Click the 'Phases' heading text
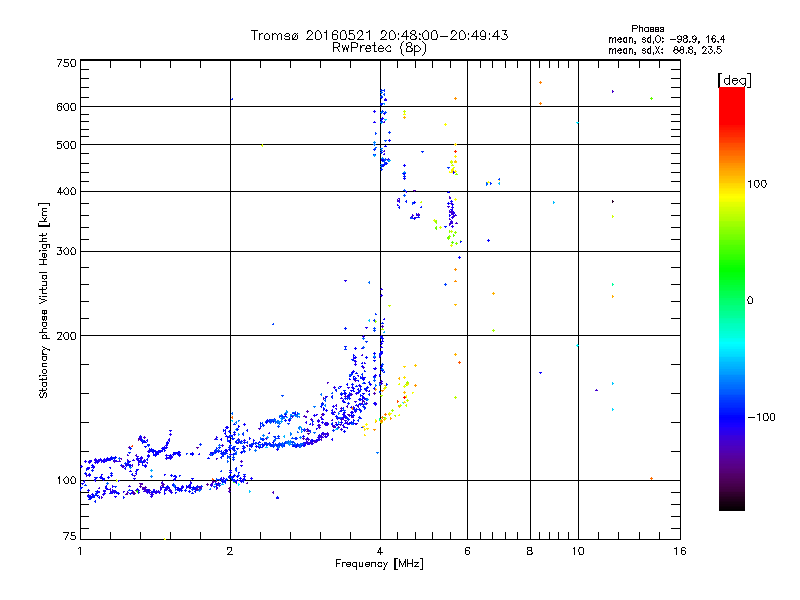800x600 pixels. pos(647,29)
